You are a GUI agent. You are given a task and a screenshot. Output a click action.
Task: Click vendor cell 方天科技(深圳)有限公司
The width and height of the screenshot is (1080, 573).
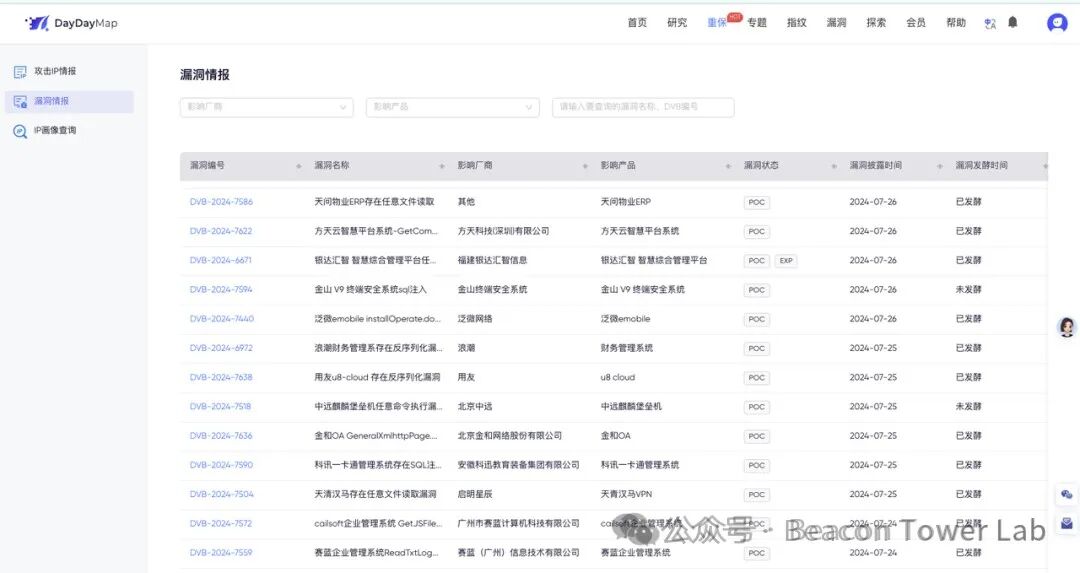click(503, 231)
